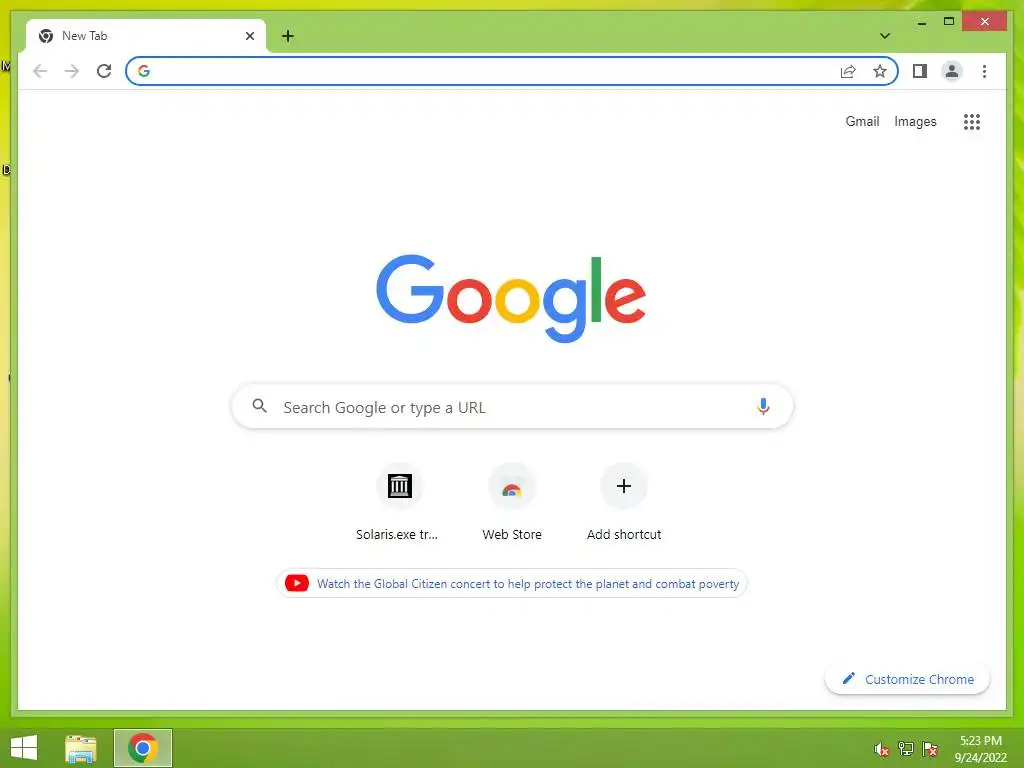1024x768 pixels.
Task: Click the Google icon in the address bar
Action: click(144, 71)
